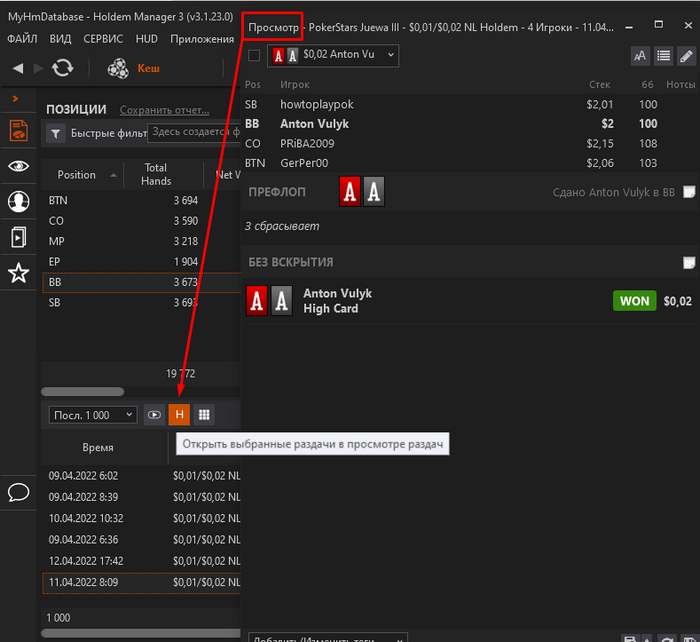700x642 pixels.
Task: Open the ВИД menu
Action: coord(60,39)
